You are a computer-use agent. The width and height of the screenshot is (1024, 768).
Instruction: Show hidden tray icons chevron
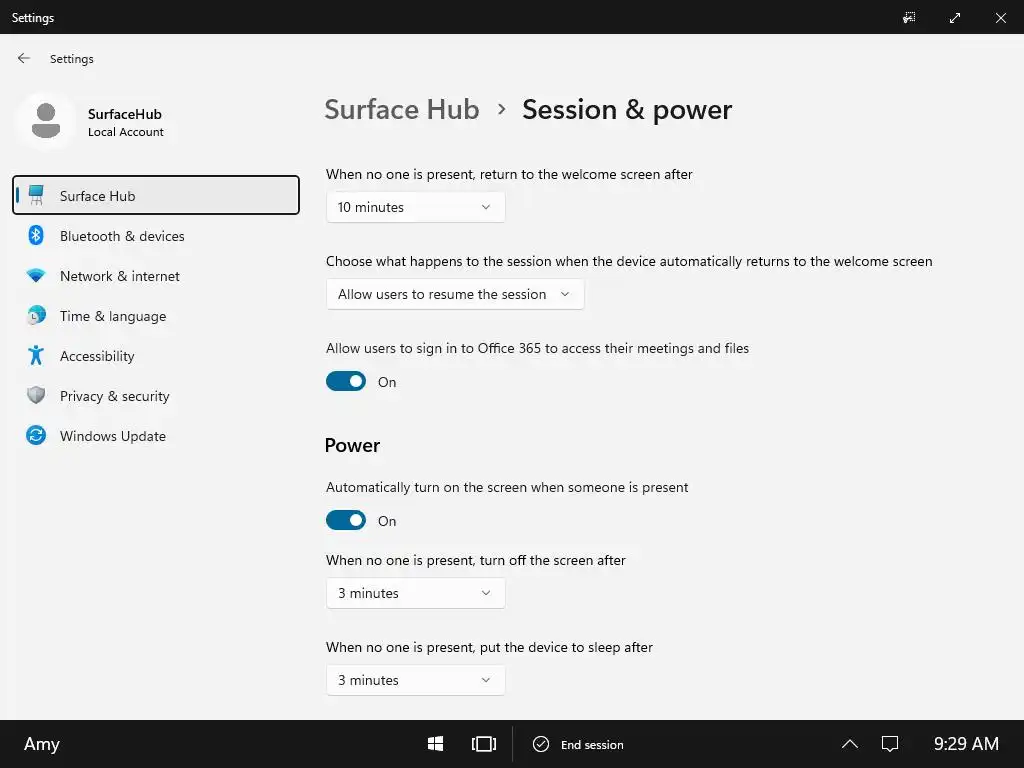point(850,744)
